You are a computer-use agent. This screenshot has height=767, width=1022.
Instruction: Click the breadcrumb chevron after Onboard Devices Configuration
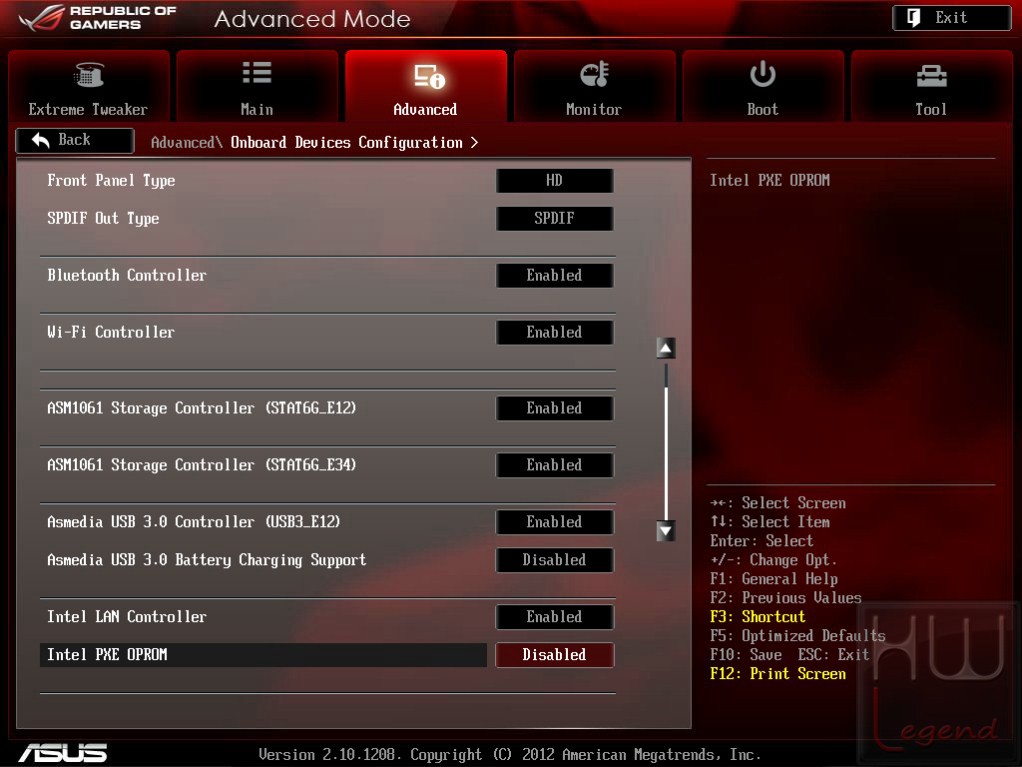tap(474, 143)
